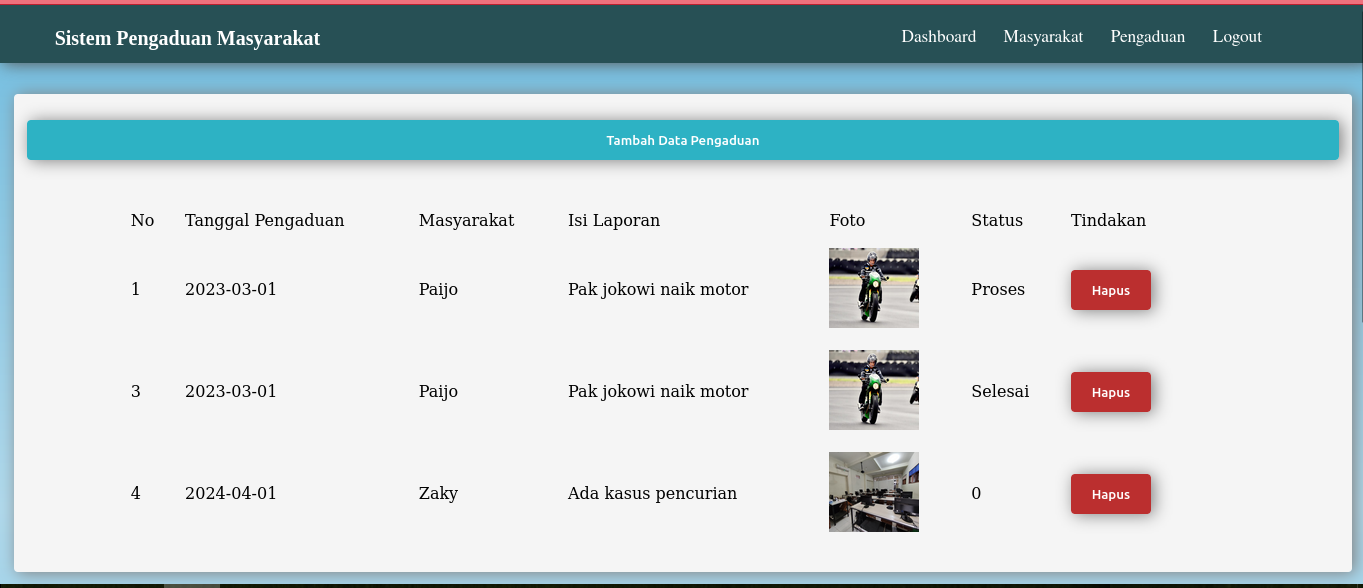
Task: Open the Dashboard nav link
Action: click(938, 37)
